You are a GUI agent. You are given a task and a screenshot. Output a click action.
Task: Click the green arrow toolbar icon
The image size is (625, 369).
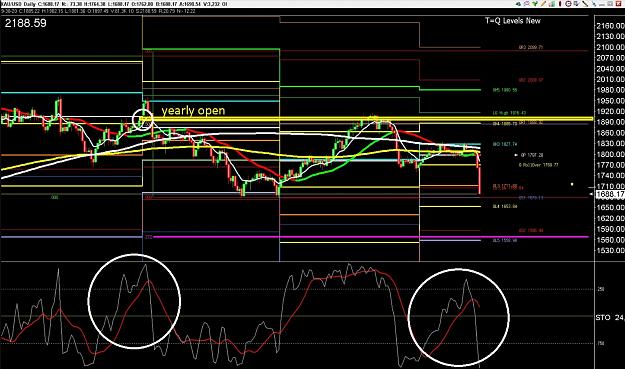(535, 4)
